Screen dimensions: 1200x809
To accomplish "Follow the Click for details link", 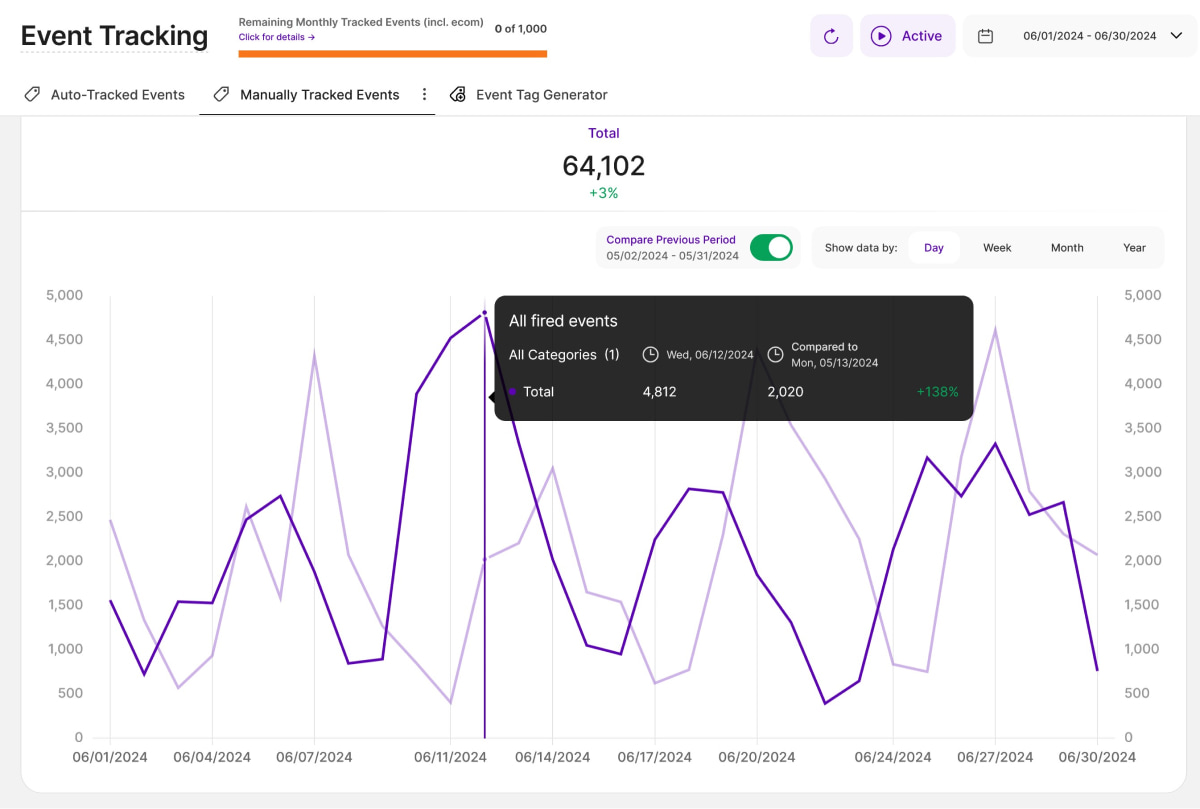I will pos(277,37).
